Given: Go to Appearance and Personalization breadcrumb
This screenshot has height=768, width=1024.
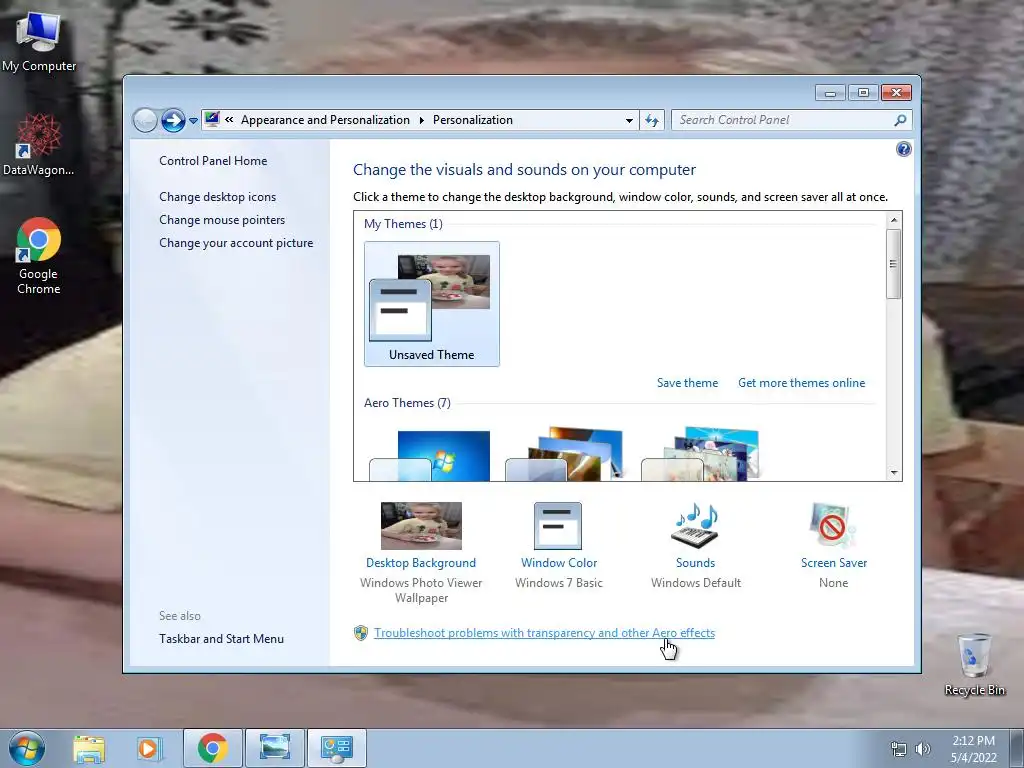Looking at the screenshot, I should tap(325, 120).
